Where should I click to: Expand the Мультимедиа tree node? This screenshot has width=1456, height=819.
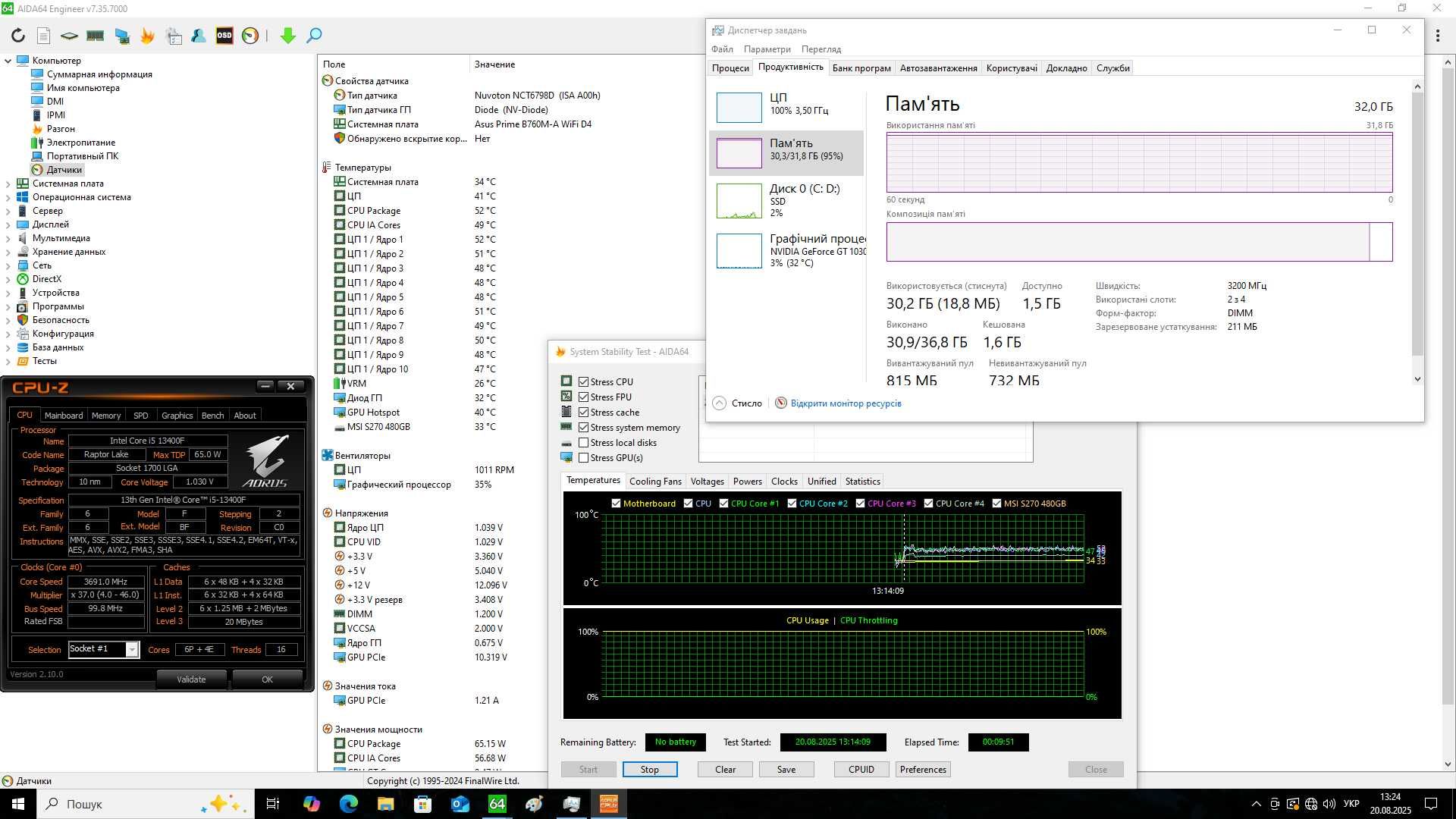click(8, 238)
